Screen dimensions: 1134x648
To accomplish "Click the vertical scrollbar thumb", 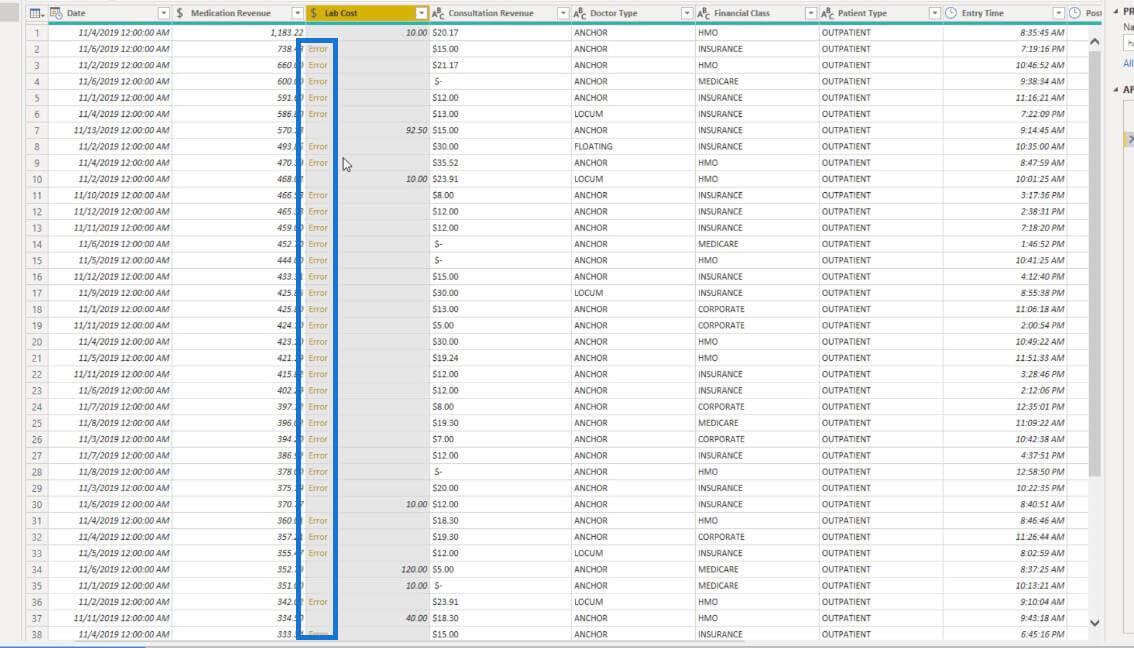I will (1094, 264).
